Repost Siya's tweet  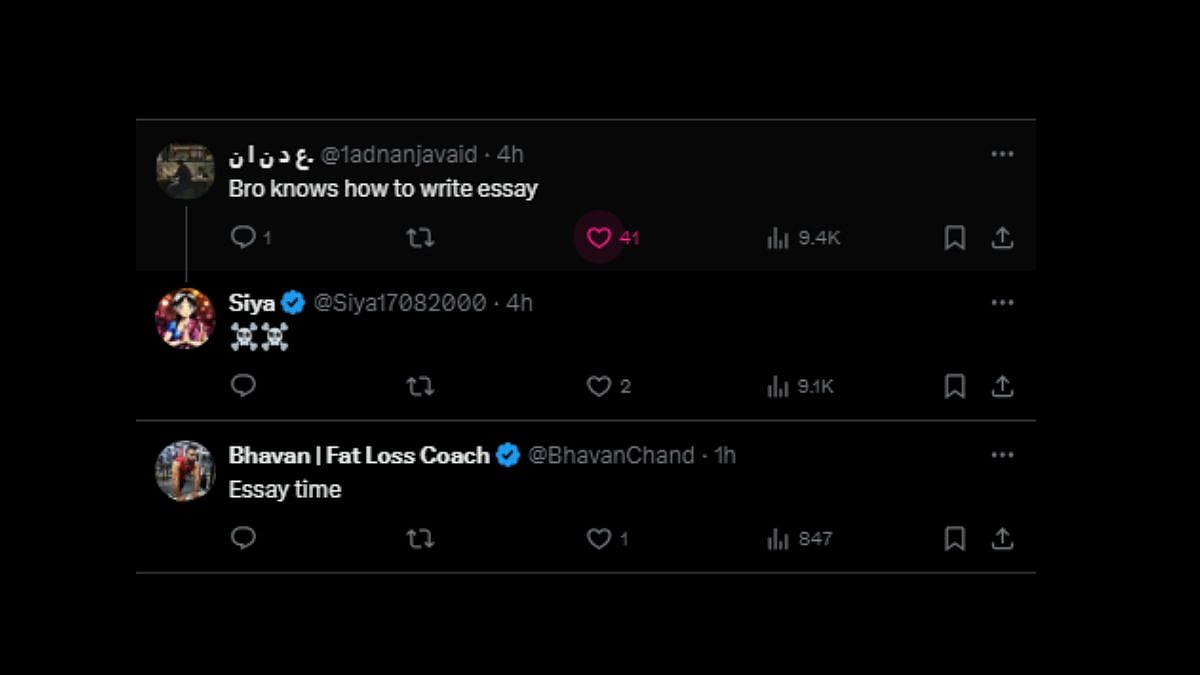click(420, 386)
